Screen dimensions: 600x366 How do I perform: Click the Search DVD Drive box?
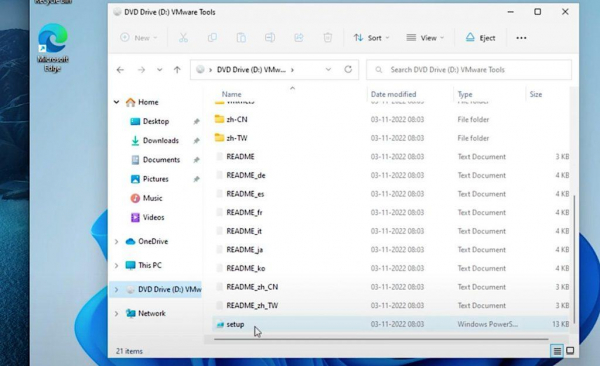[469, 70]
